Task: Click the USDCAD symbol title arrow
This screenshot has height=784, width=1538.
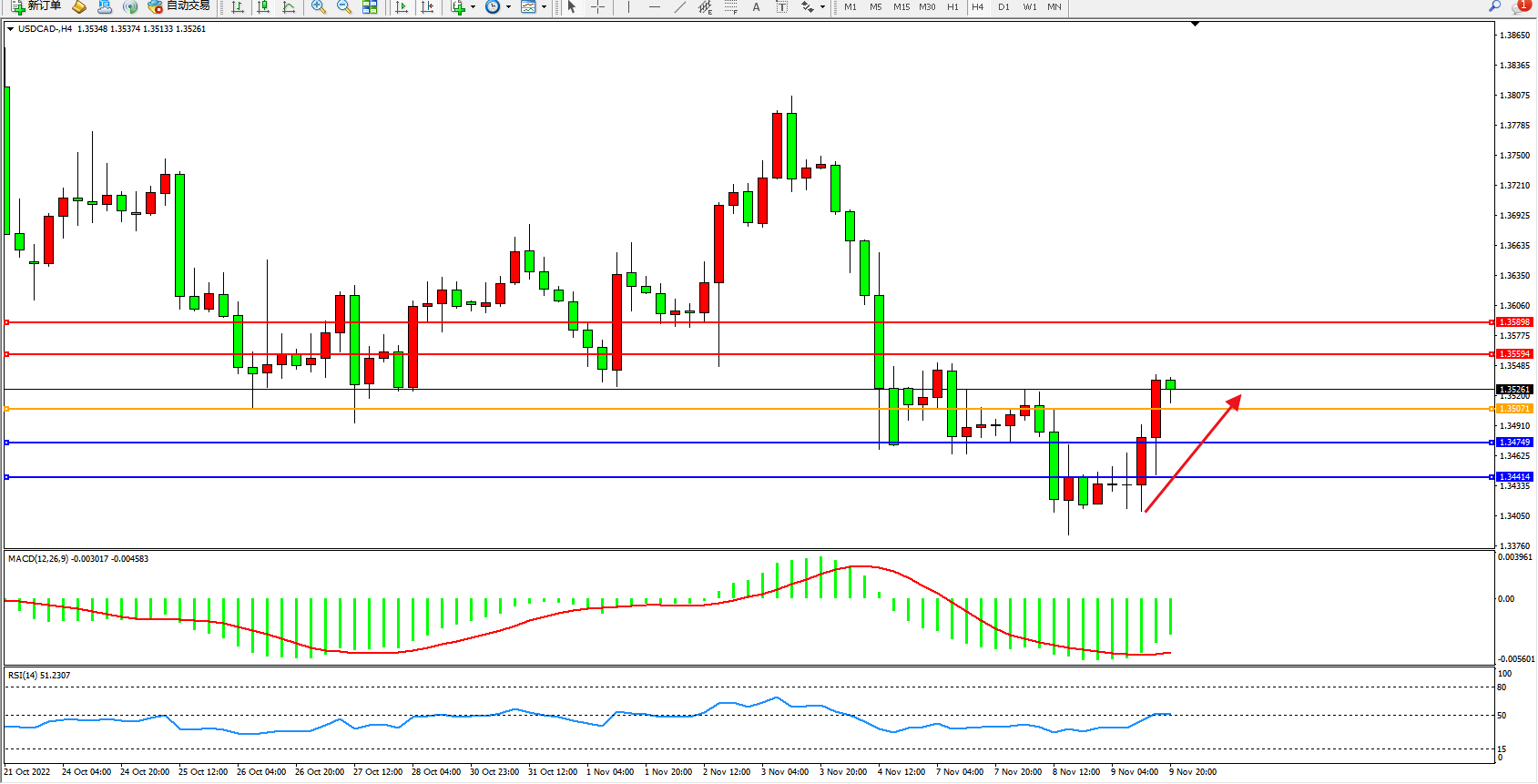Action: pyautogui.click(x=11, y=29)
